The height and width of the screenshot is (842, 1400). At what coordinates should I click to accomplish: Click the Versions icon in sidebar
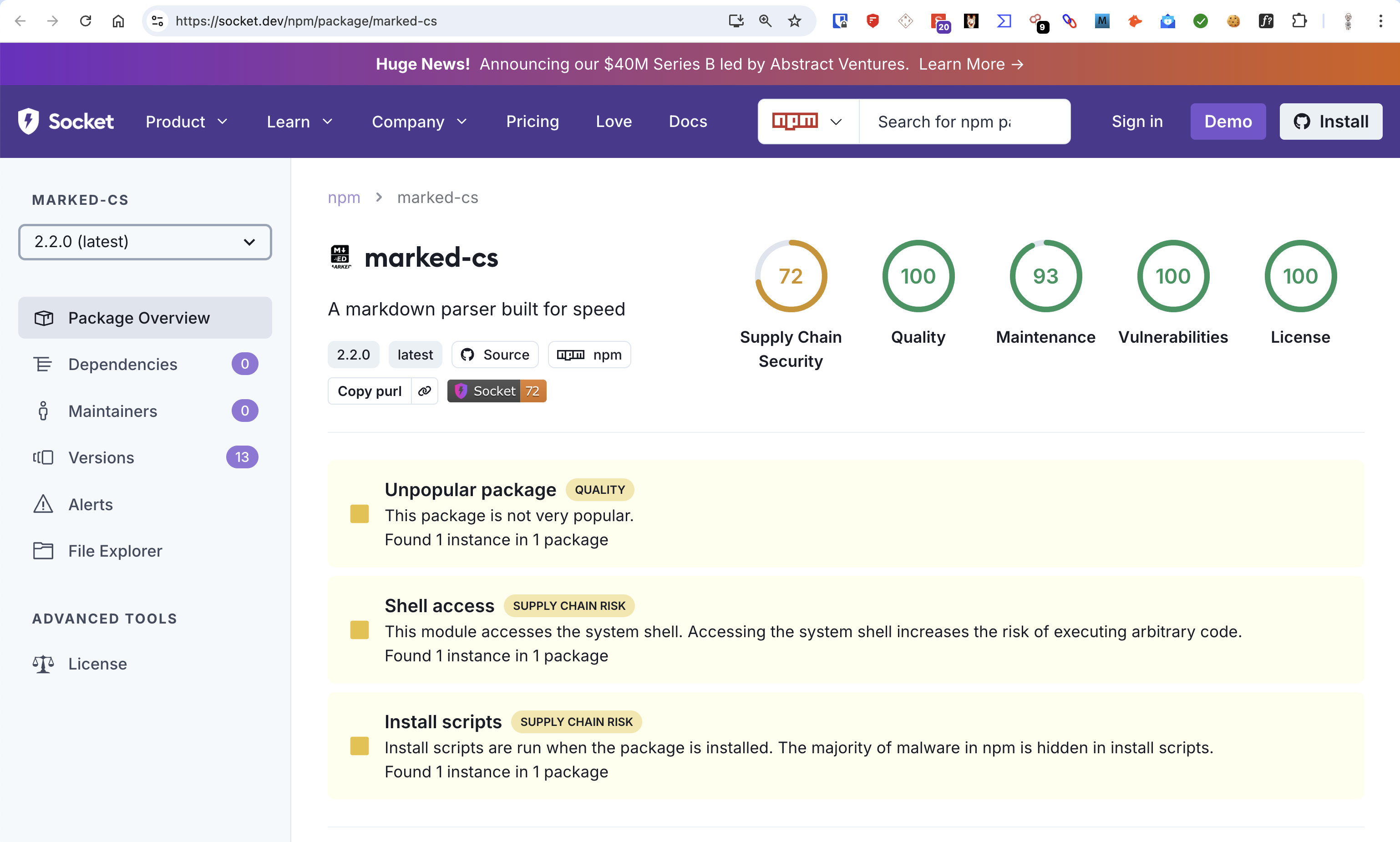(x=43, y=457)
